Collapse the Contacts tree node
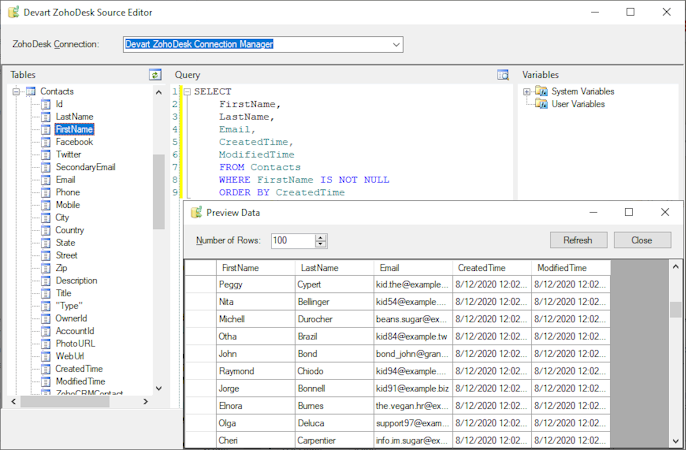Screen dimensions: 686x450 (17, 92)
